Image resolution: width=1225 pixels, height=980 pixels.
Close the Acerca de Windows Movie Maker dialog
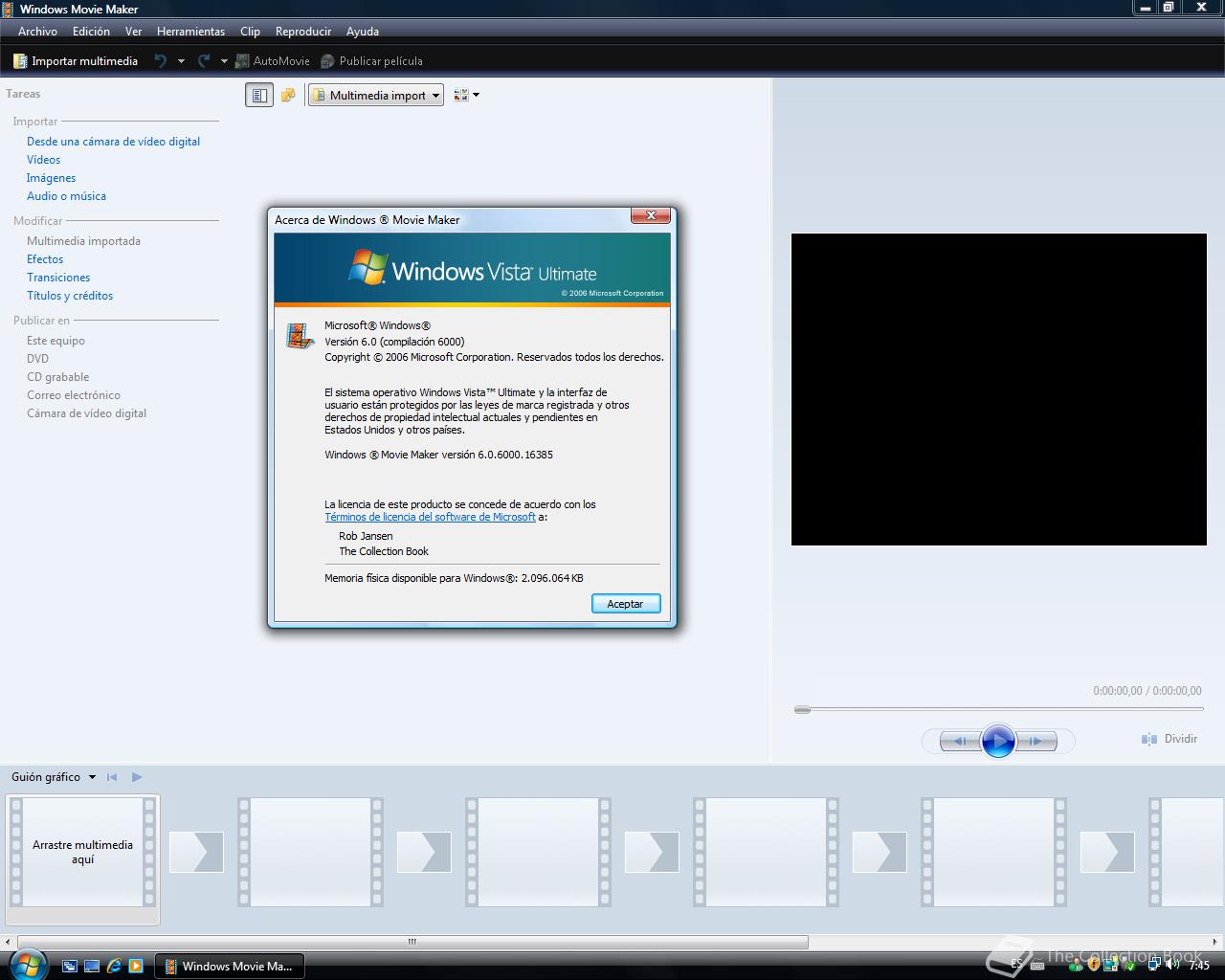[651, 215]
